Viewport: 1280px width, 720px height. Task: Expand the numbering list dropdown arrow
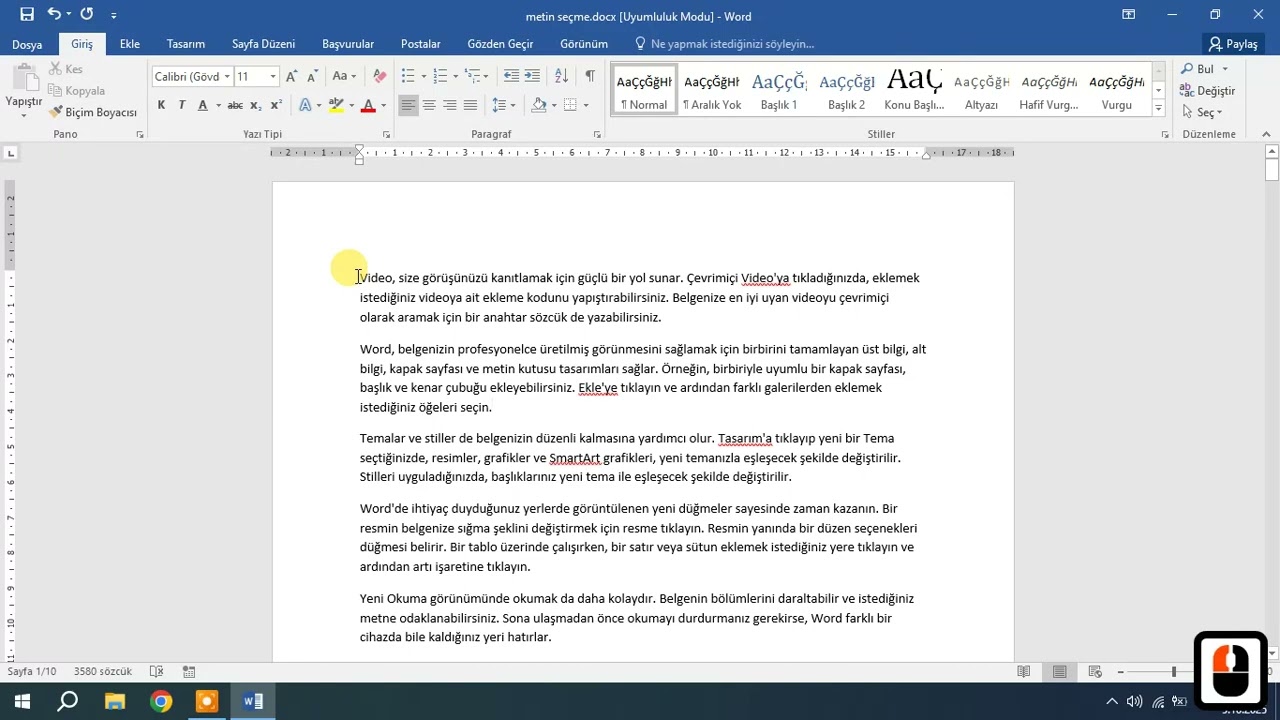point(455,76)
